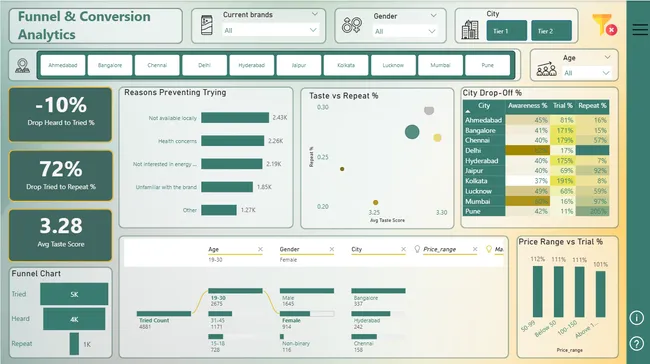The image size is (650, 364).
Task: Select the Kolkata city slicer
Action: pos(346,65)
